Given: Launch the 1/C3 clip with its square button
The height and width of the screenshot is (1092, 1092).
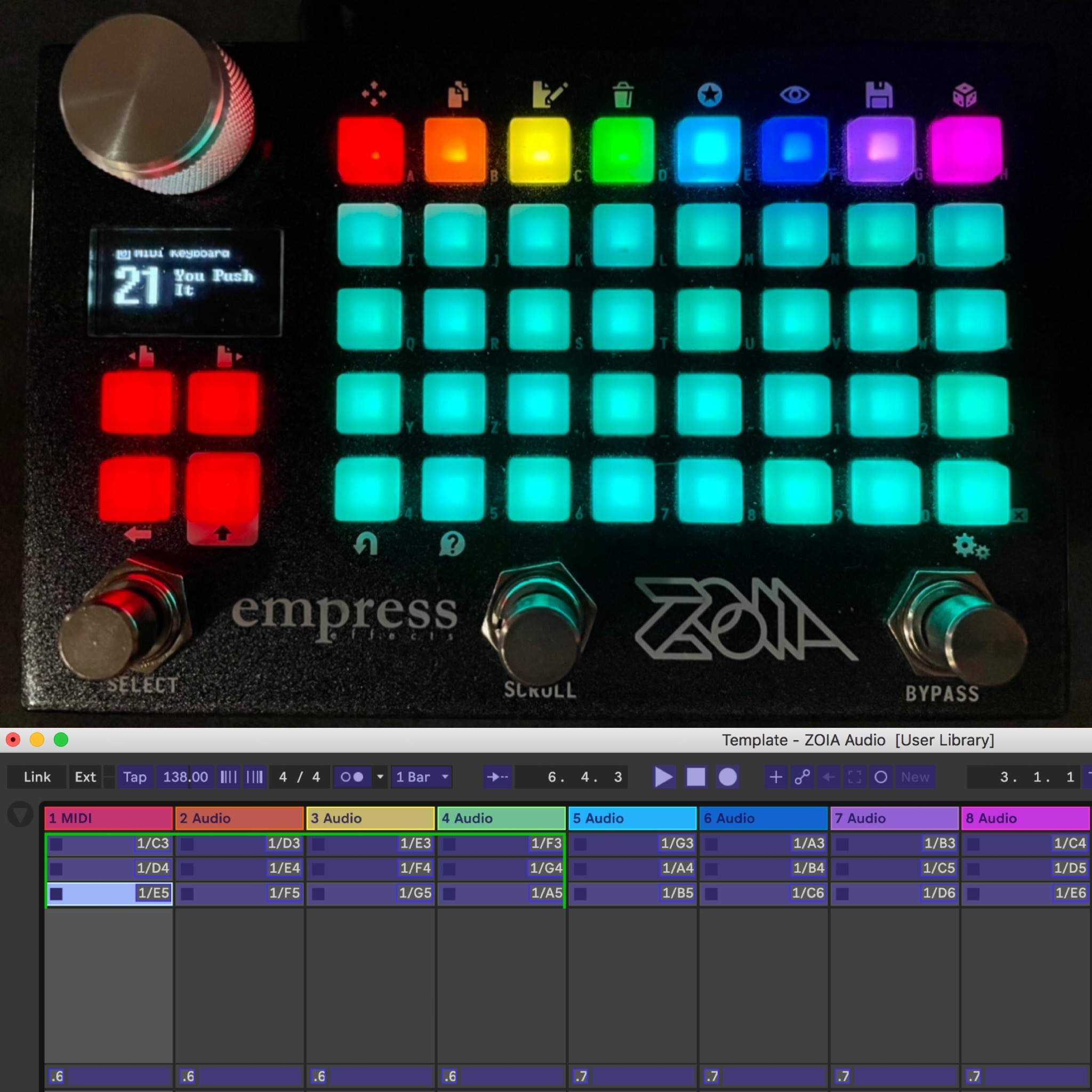Looking at the screenshot, I should [56, 844].
